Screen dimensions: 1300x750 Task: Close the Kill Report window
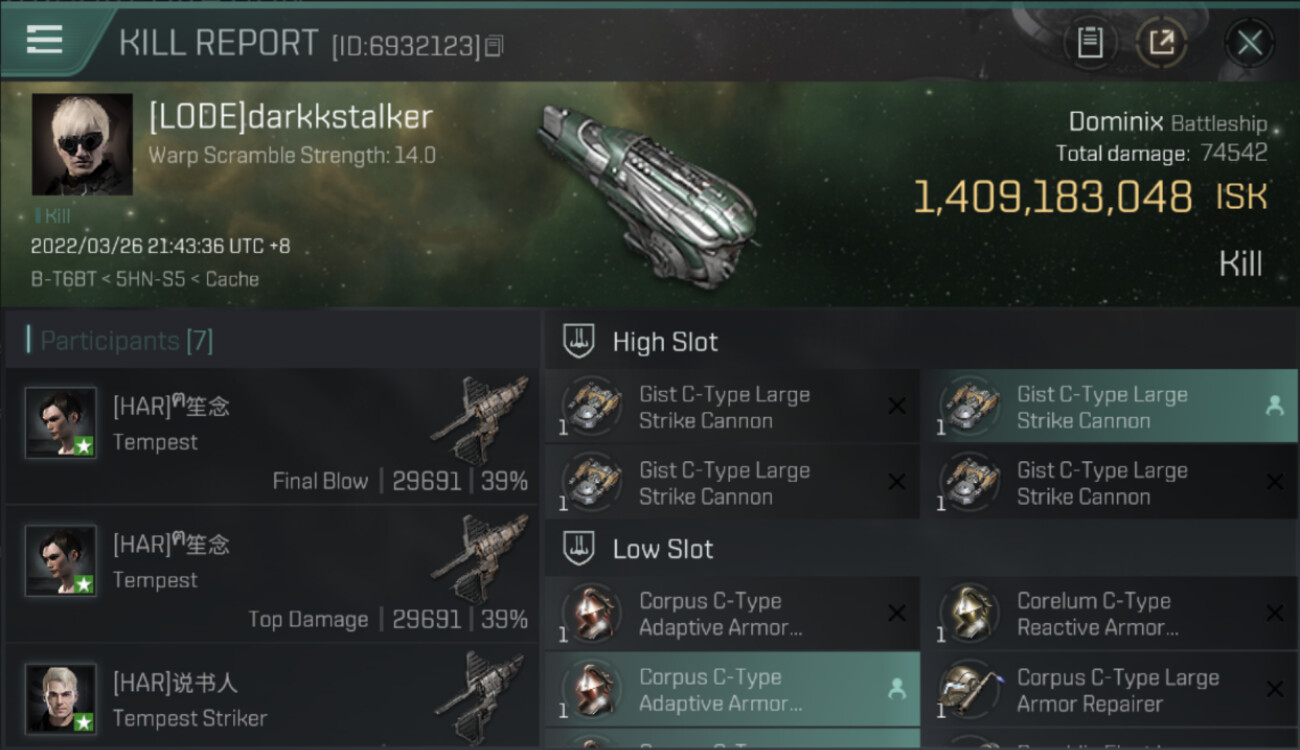click(x=1249, y=43)
